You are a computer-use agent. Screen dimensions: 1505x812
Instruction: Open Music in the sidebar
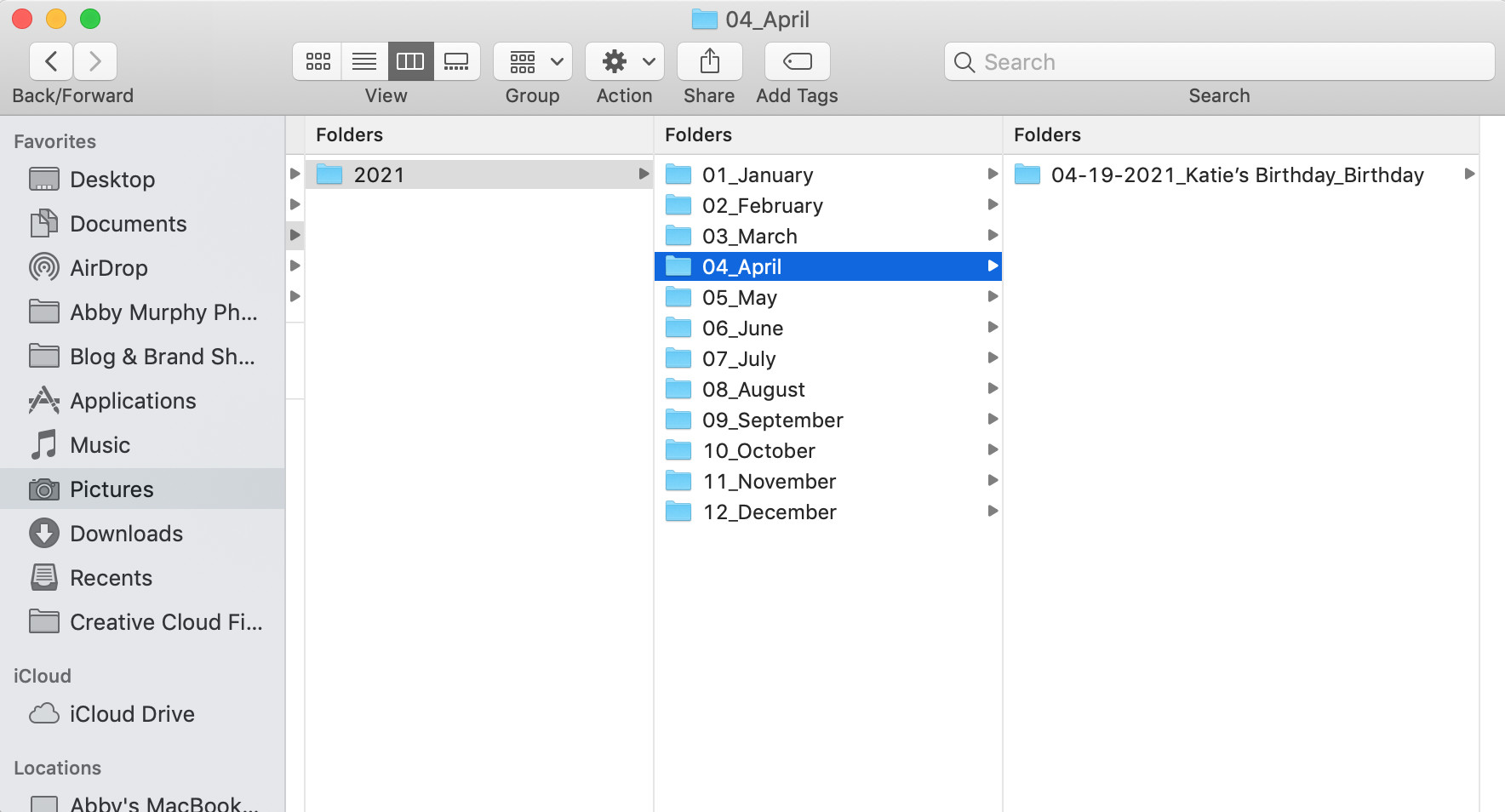pos(142,445)
